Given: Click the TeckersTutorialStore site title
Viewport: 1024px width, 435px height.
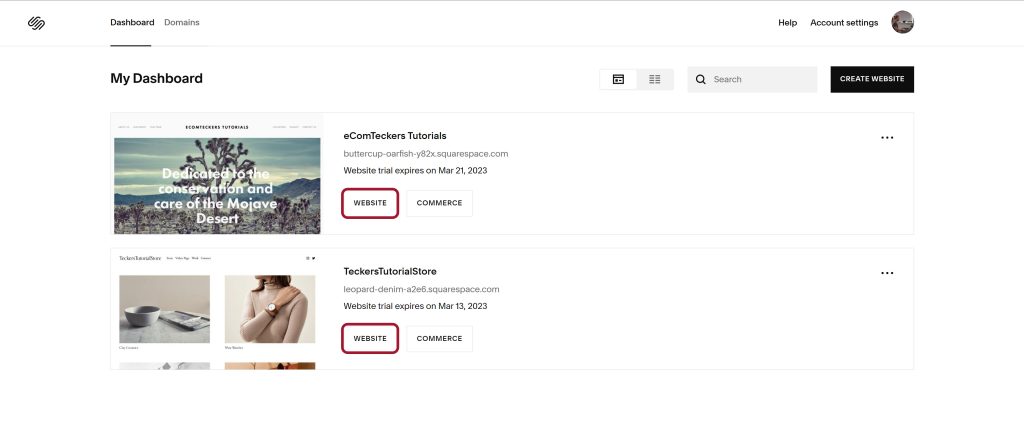Looking at the screenshot, I should point(390,271).
